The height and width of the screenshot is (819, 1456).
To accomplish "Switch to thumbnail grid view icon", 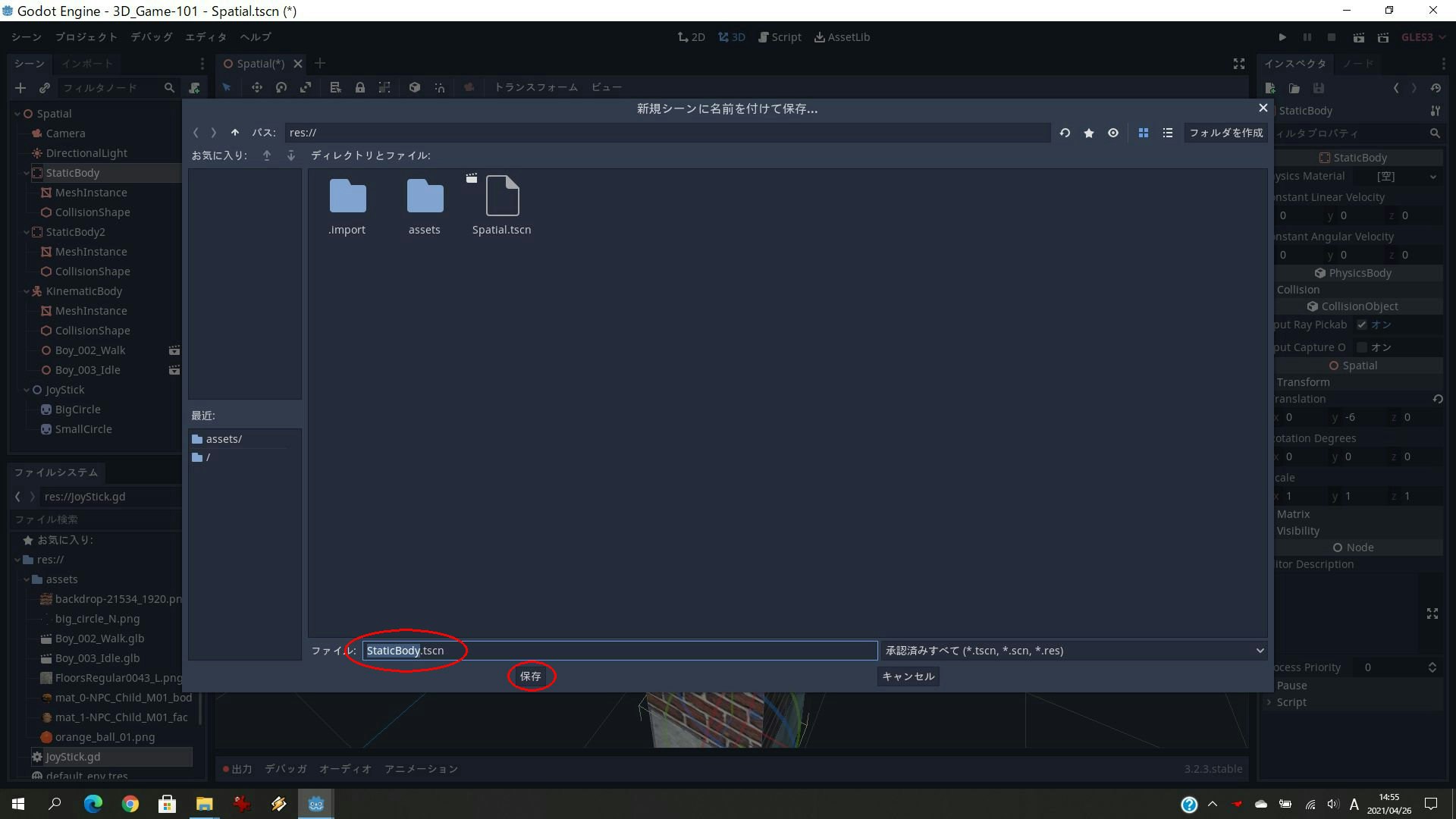I will coord(1143,133).
